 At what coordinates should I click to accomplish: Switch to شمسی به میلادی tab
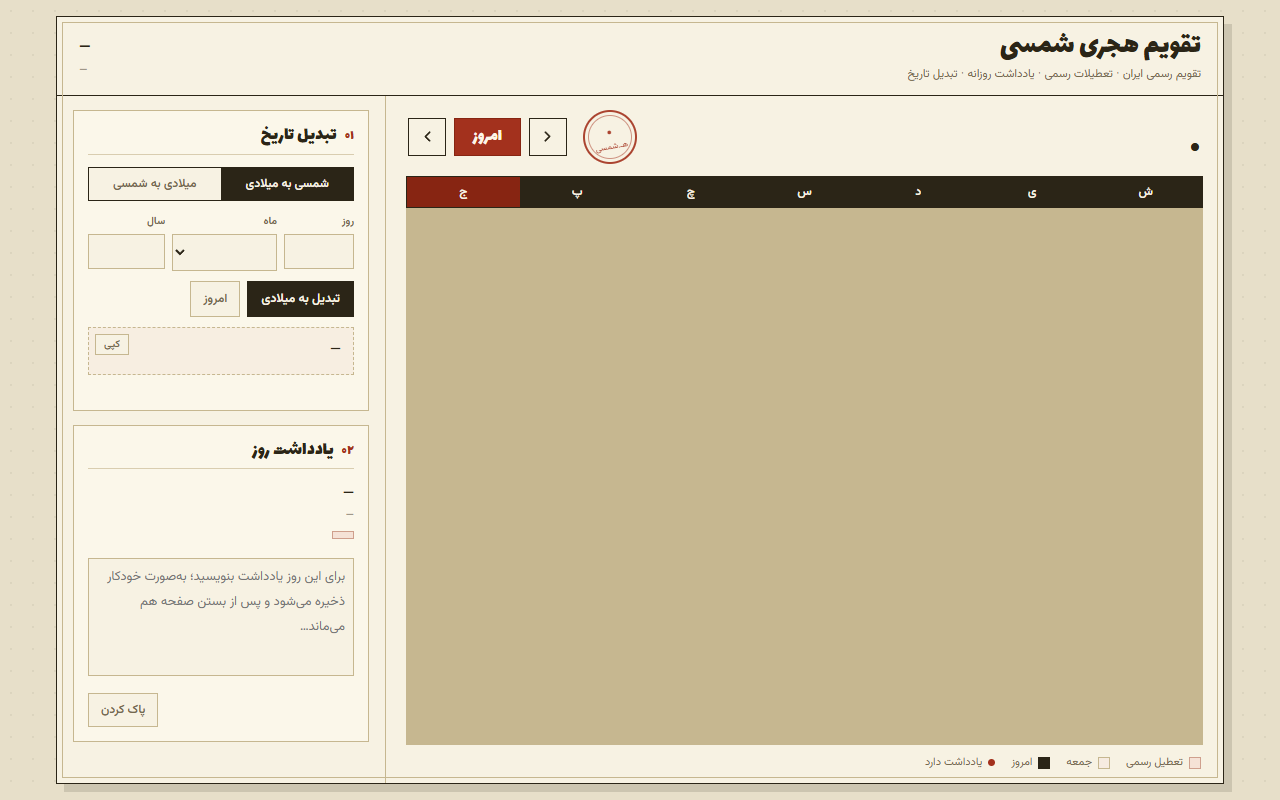tap(287, 184)
